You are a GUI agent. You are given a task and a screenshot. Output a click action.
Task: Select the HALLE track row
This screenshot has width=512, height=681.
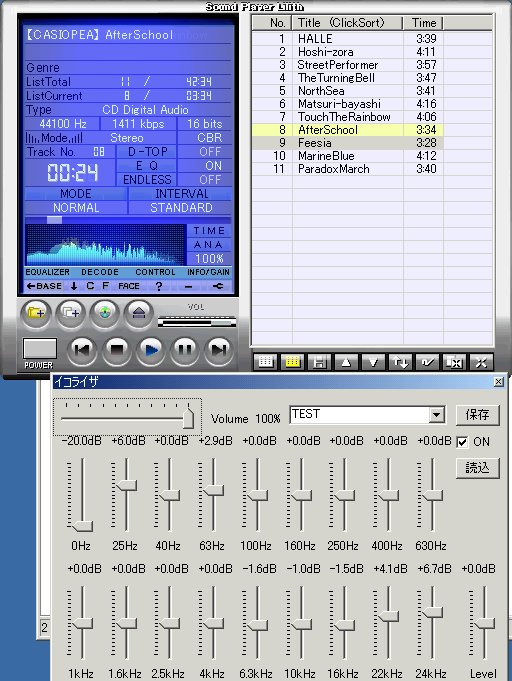click(347, 39)
